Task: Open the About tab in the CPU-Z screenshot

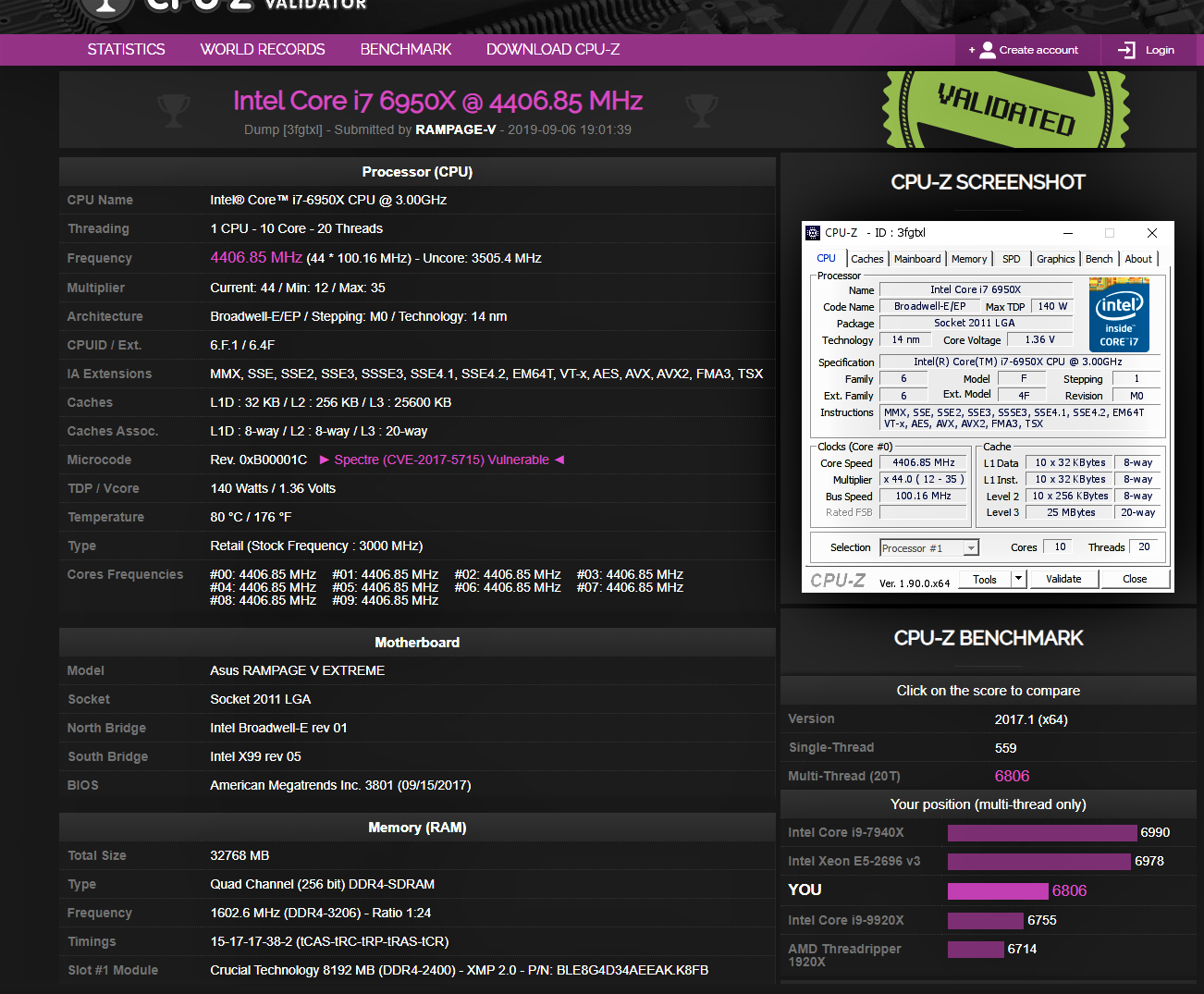Action: [x=1138, y=259]
